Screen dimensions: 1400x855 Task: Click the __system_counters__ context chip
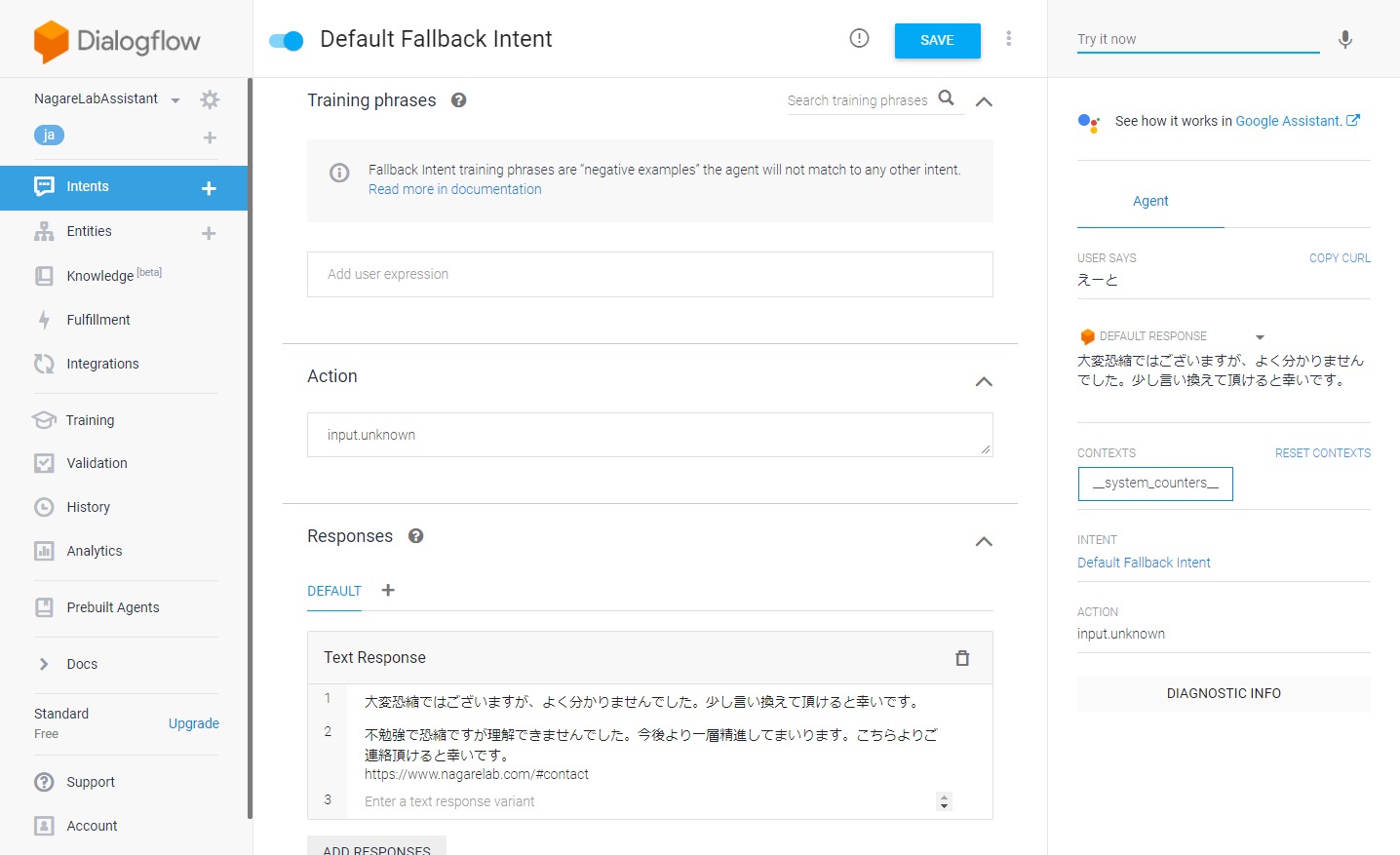(x=1155, y=484)
